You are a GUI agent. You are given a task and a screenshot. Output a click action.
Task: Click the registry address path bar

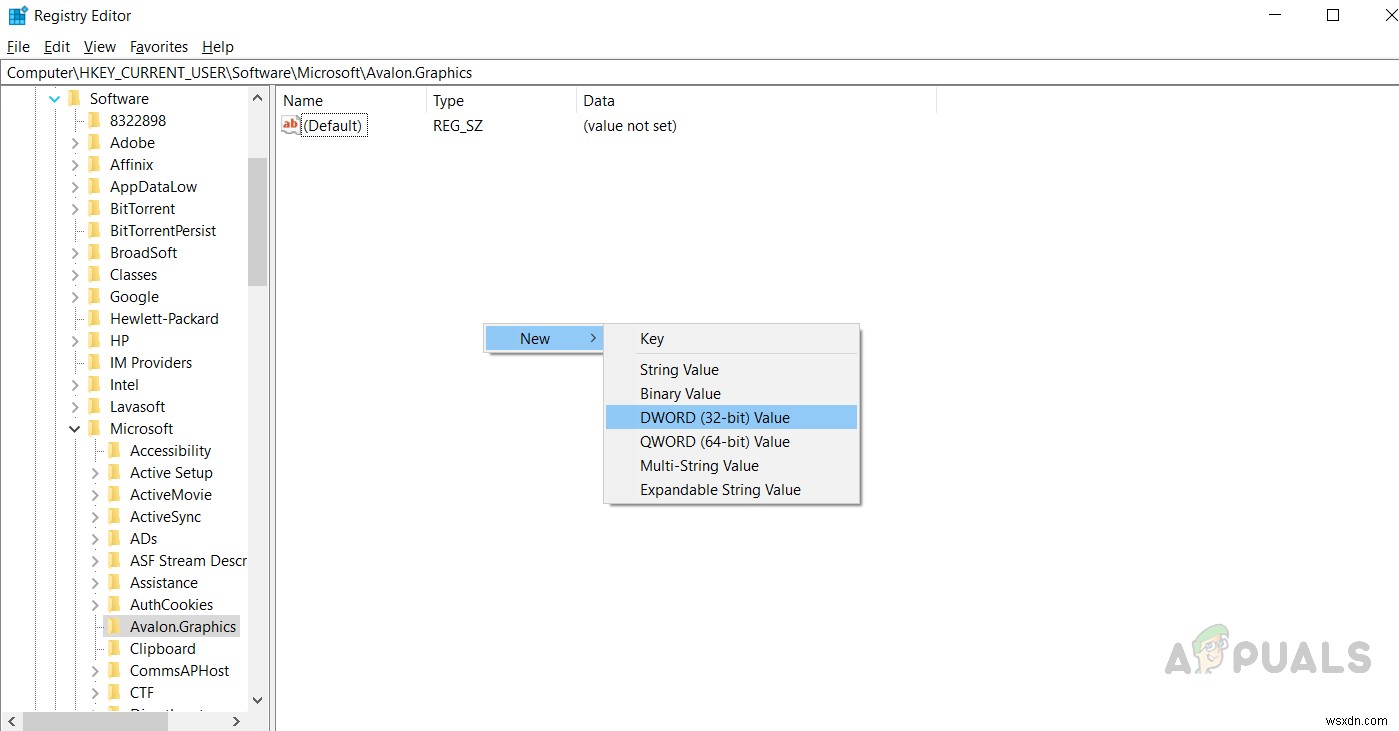699,72
